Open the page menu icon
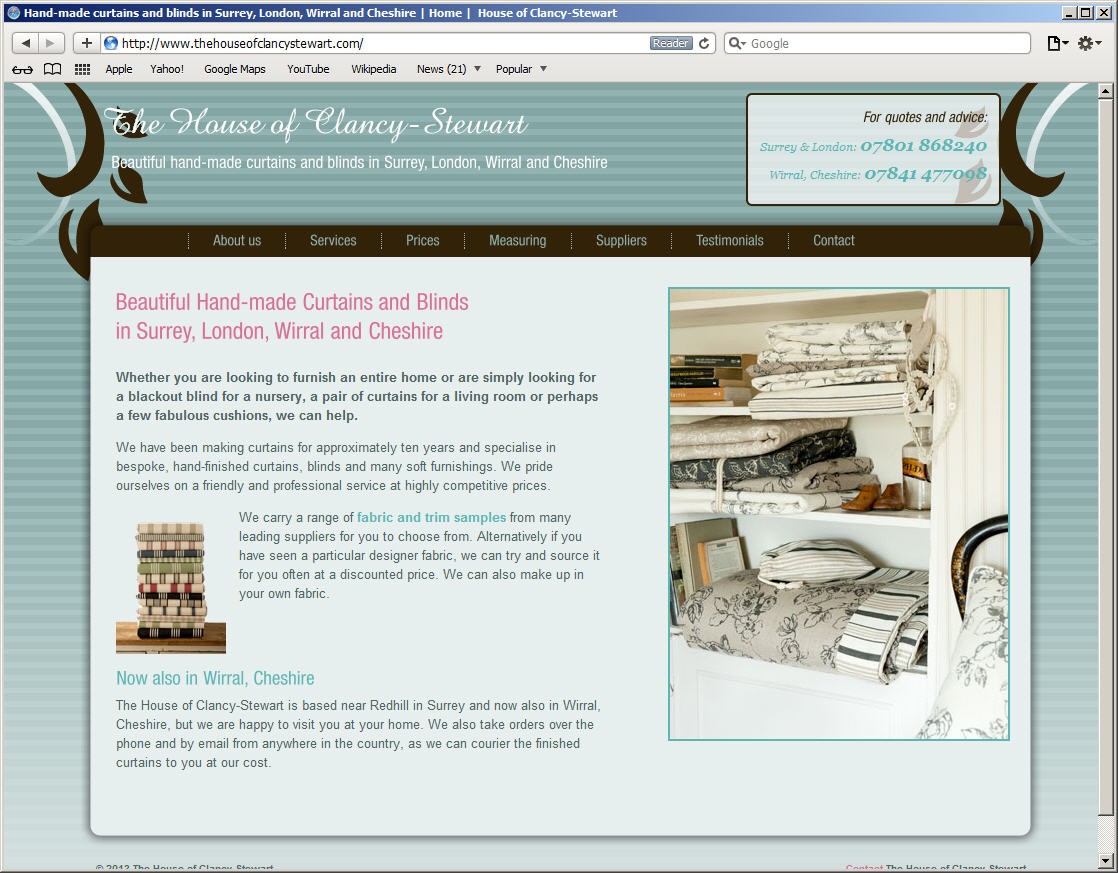1118x873 pixels. (x=1057, y=44)
